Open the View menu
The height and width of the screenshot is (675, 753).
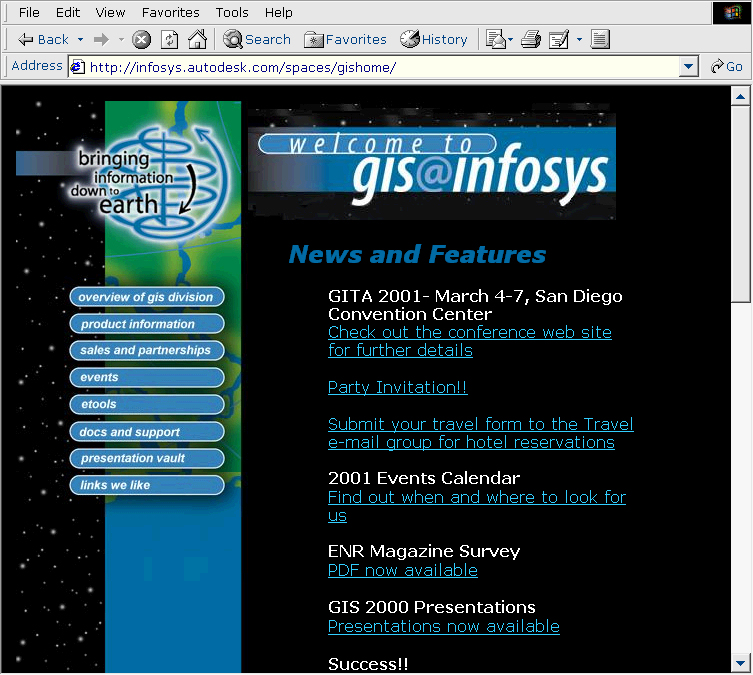(x=110, y=12)
